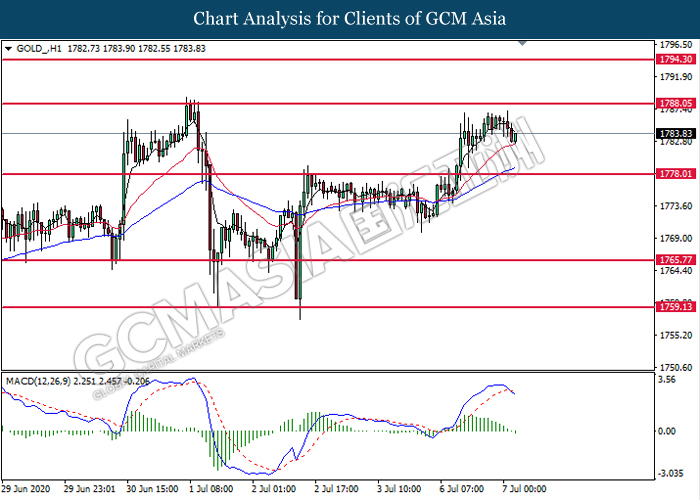Select the 1765.77 support price tag
The height and width of the screenshot is (500, 700).
[x=673, y=260]
